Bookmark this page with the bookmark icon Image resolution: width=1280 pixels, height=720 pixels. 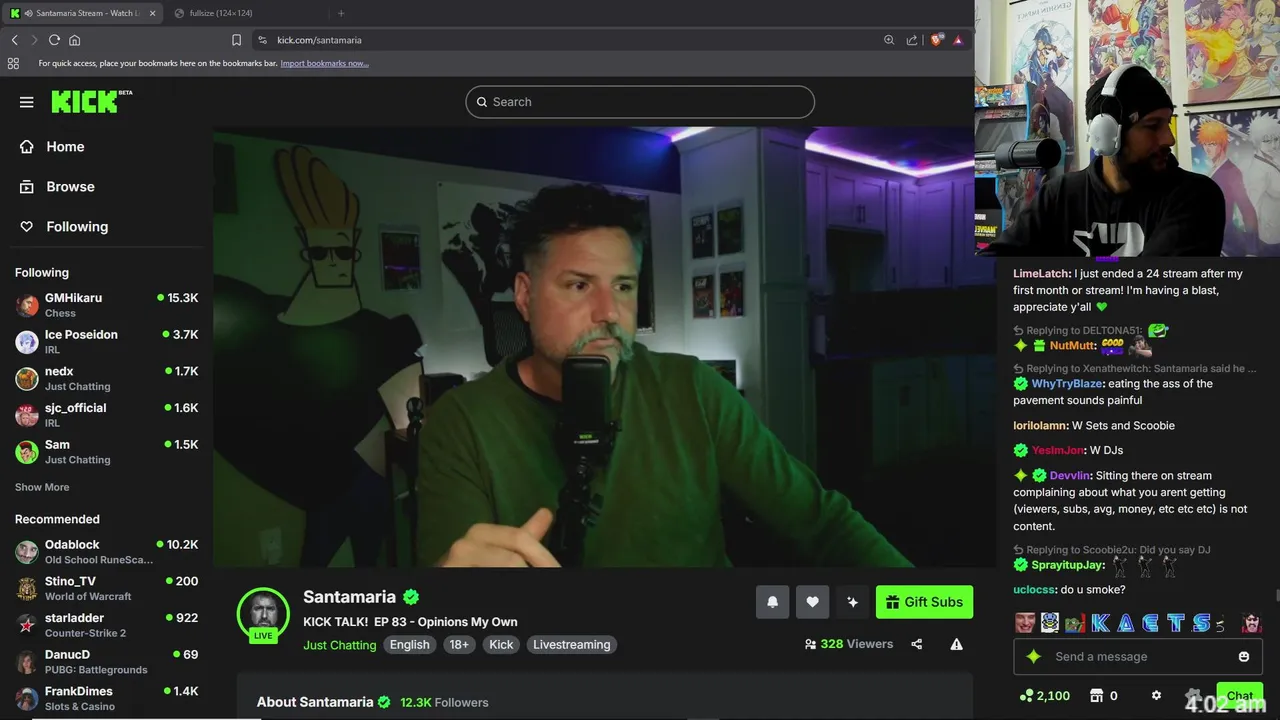pos(236,40)
